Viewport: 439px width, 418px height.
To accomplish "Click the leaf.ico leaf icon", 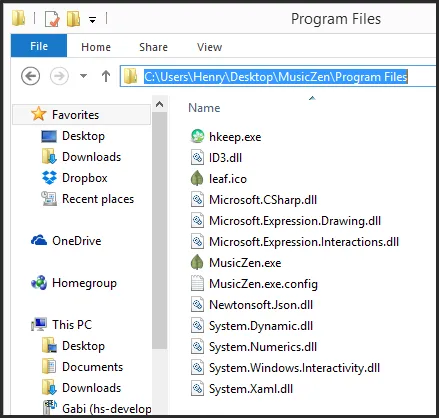I will coord(197,178).
